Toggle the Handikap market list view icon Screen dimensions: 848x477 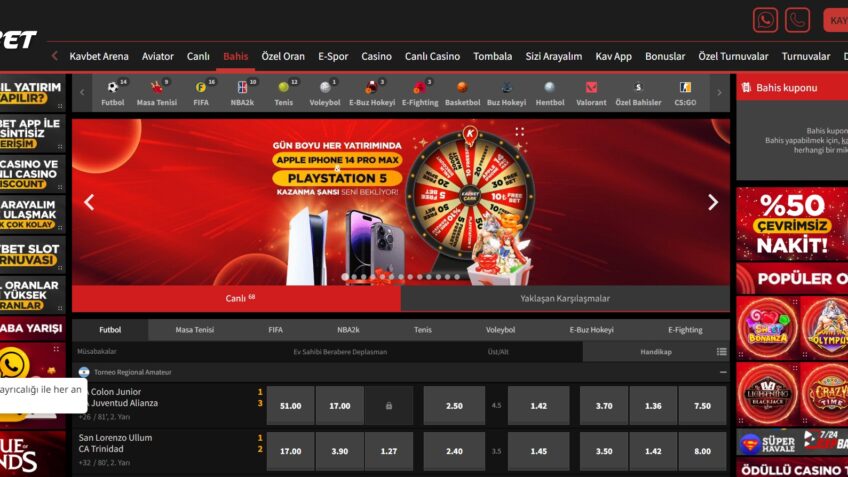pos(721,352)
